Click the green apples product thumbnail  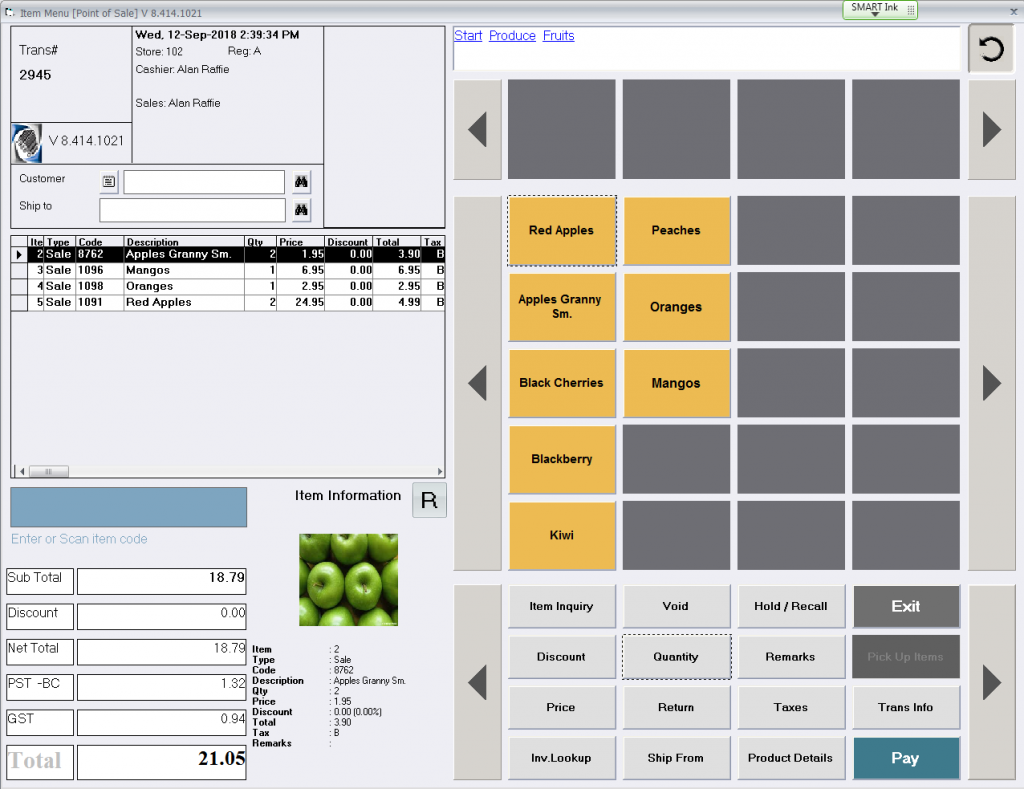tap(348, 580)
